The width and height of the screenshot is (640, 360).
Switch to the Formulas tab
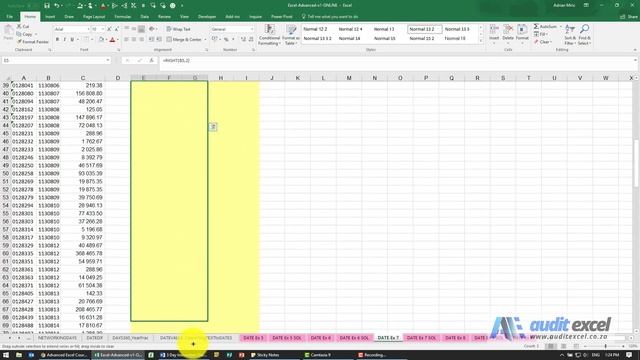[122, 17]
